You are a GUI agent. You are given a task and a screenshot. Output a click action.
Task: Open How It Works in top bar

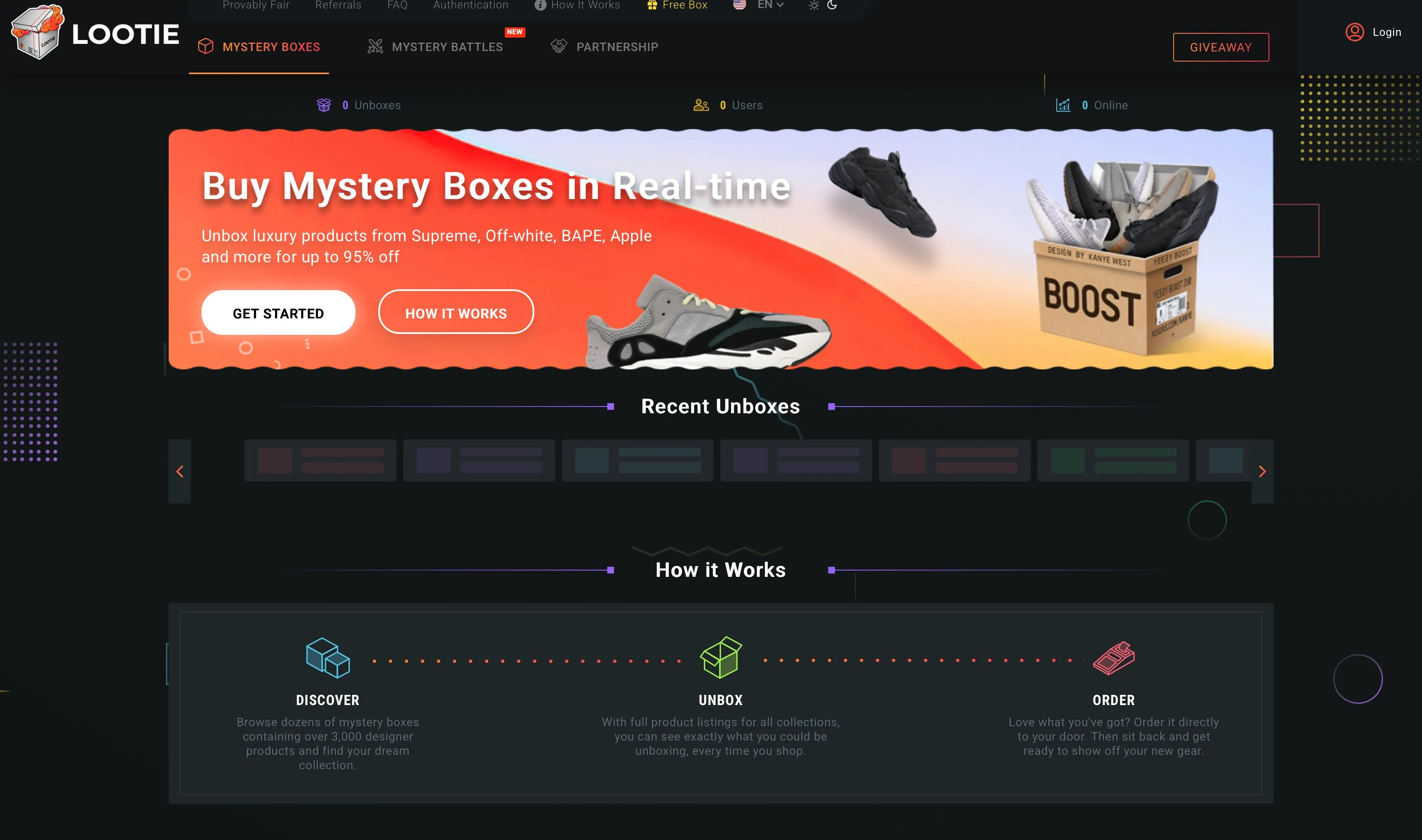(x=585, y=5)
